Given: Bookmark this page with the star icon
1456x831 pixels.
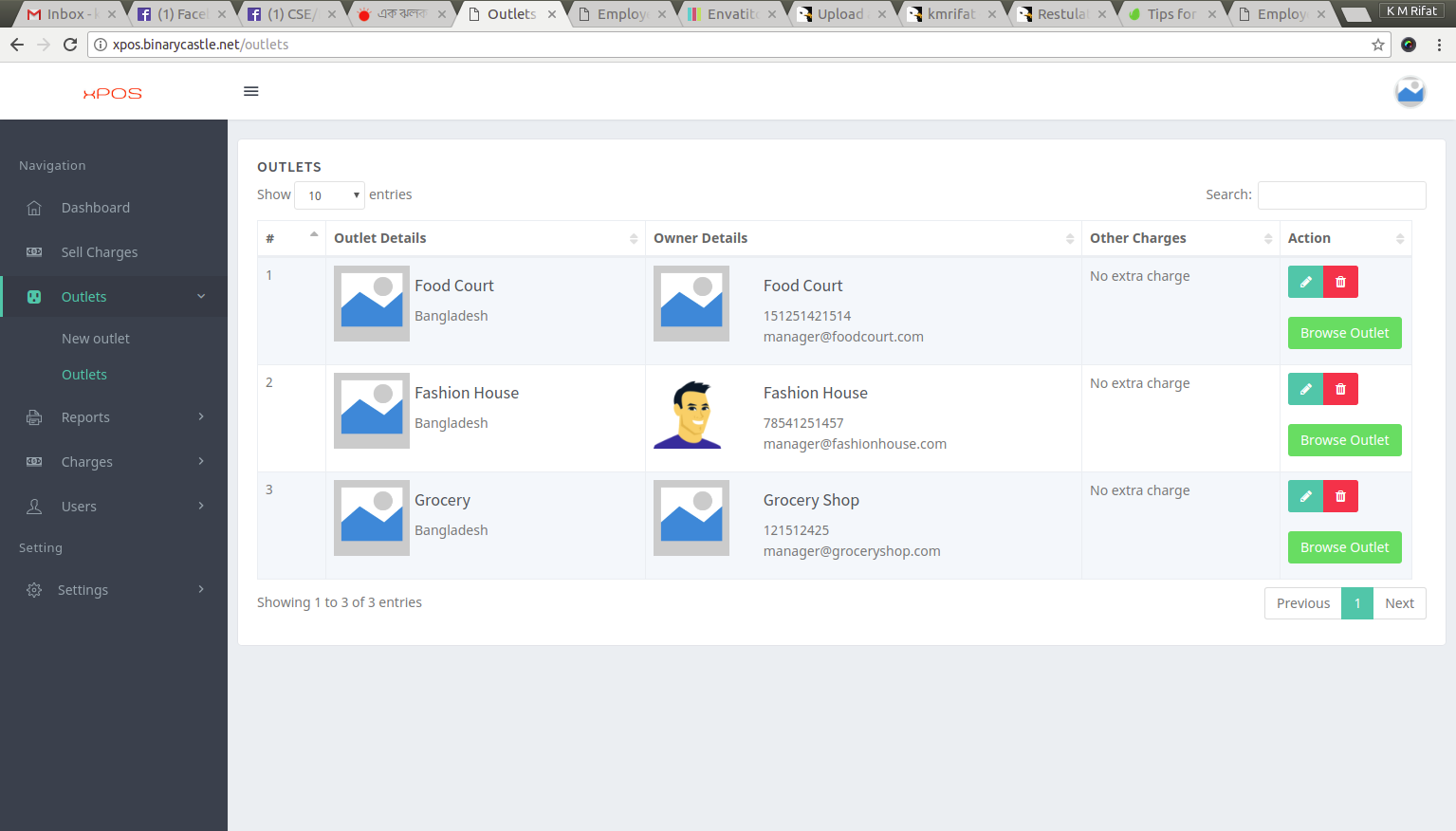Looking at the screenshot, I should coord(1377,45).
